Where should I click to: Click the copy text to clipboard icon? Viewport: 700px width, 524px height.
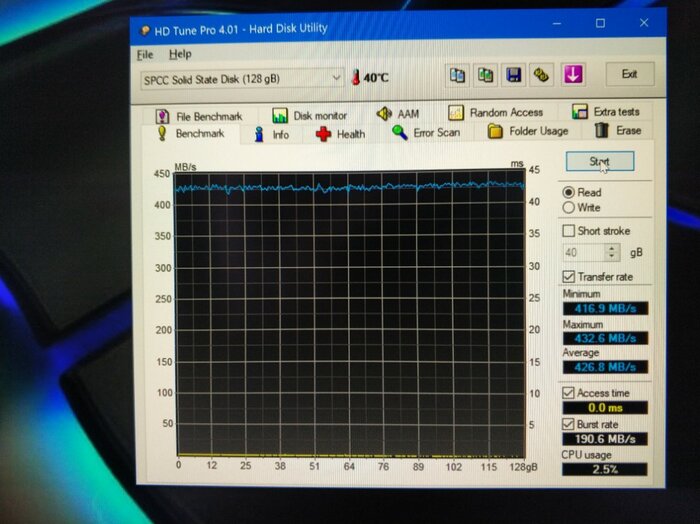click(x=457, y=75)
